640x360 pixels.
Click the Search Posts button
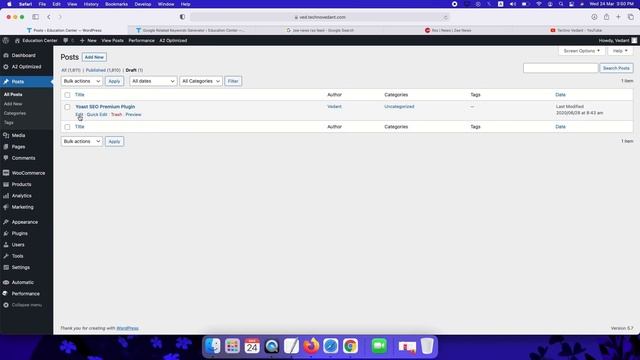click(616, 68)
